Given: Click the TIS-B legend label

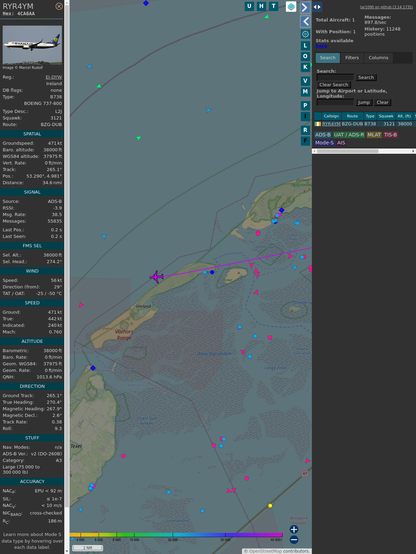Looking at the screenshot, I should click(390, 135).
